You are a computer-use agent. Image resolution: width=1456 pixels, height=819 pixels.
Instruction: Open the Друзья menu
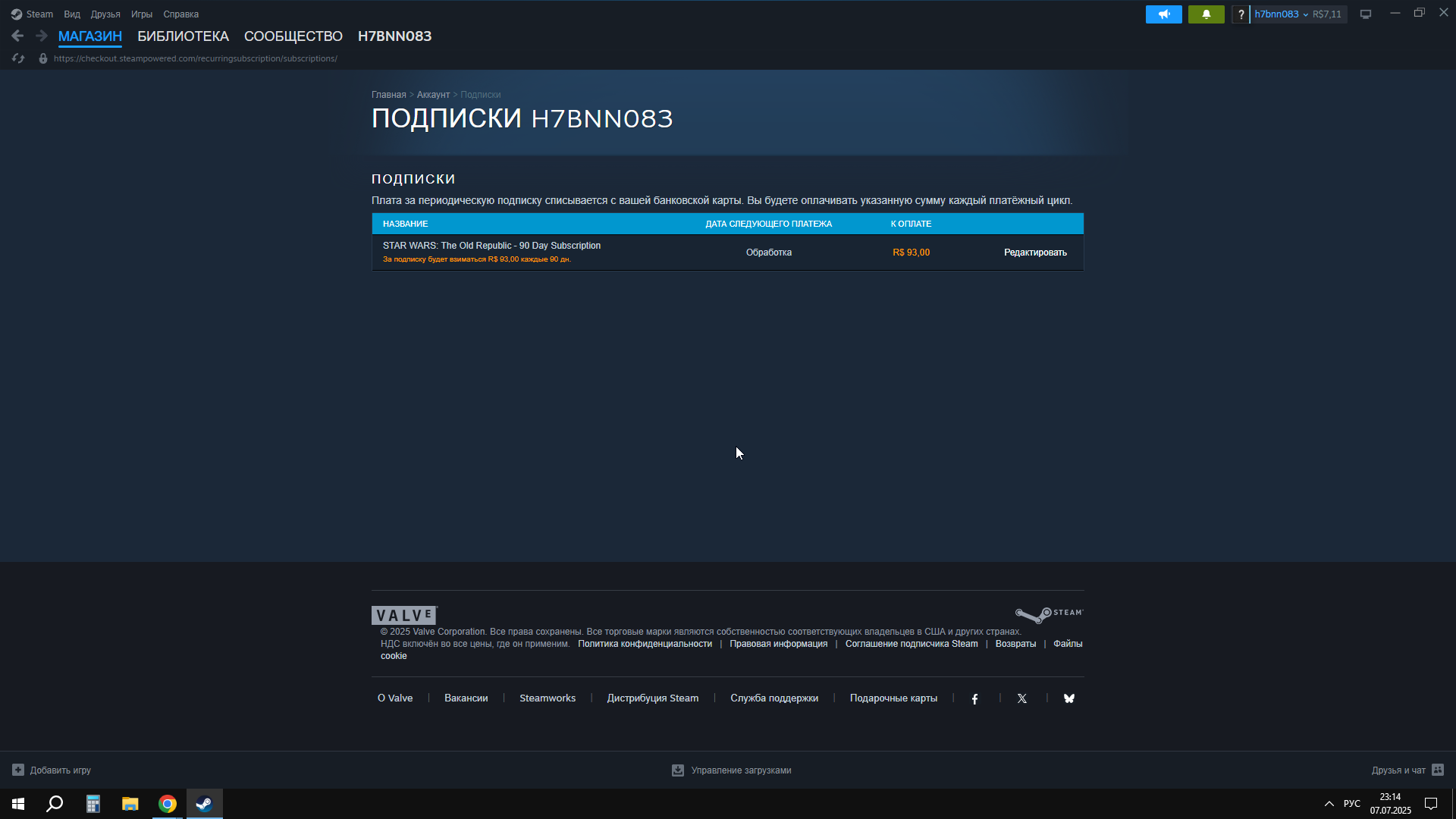105,14
